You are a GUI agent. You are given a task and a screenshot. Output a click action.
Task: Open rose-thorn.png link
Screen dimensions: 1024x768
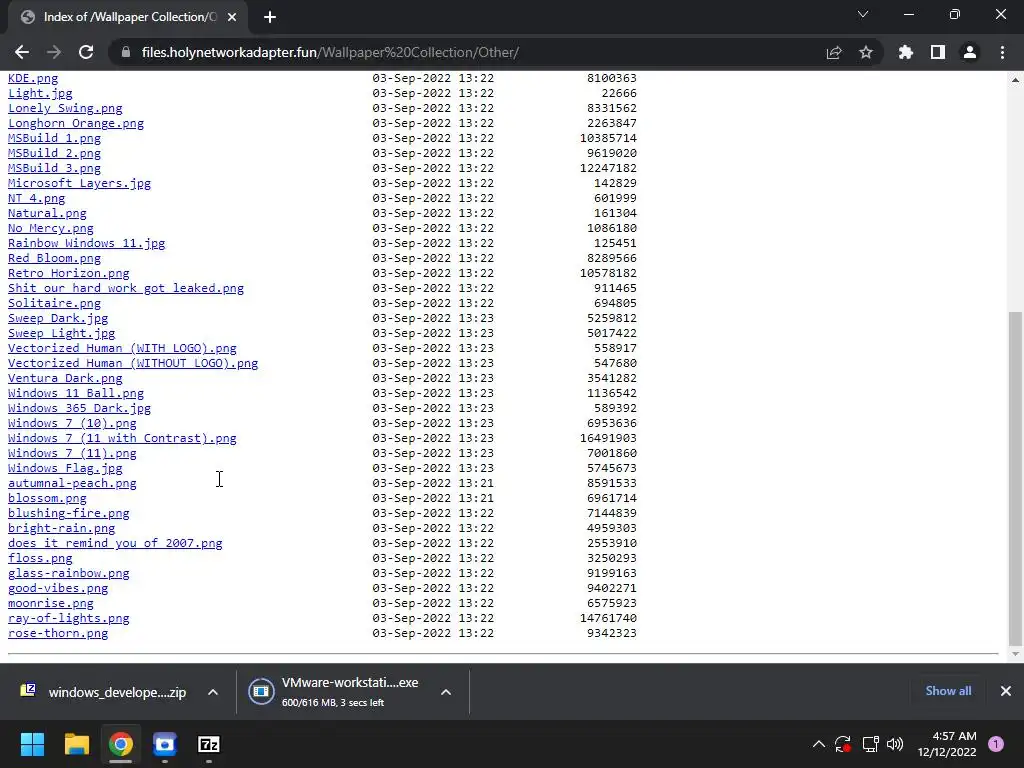click(57, 634)
